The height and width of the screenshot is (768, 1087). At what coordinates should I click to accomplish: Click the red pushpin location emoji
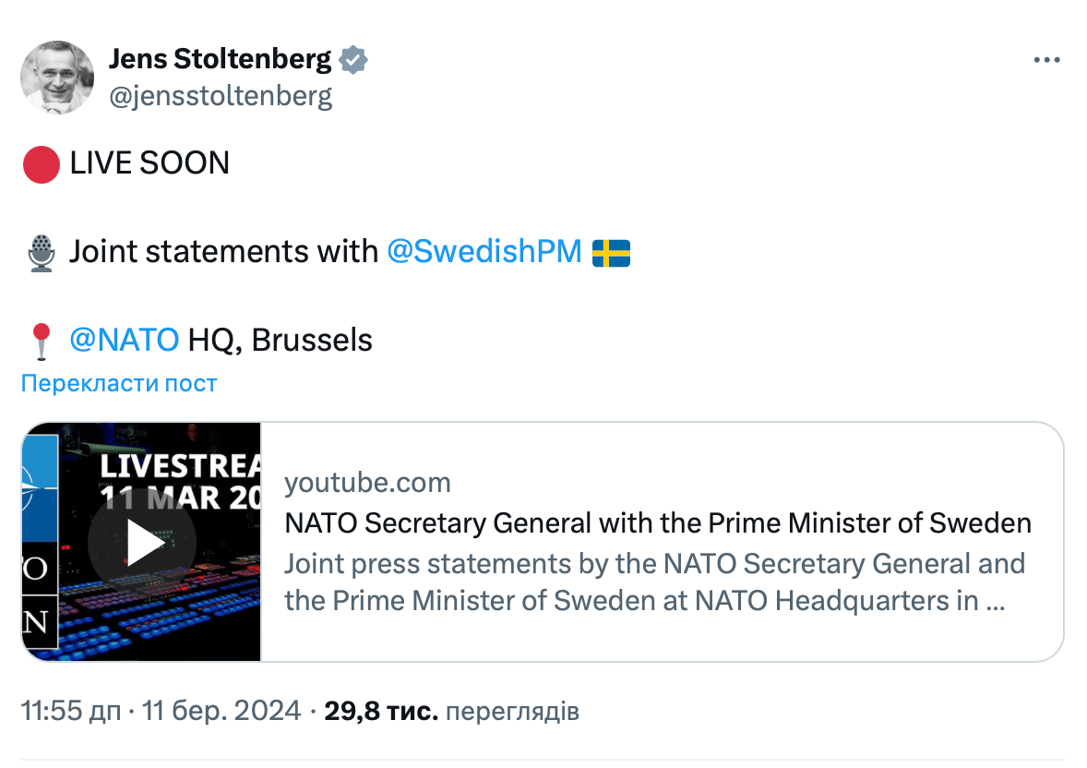41,341
